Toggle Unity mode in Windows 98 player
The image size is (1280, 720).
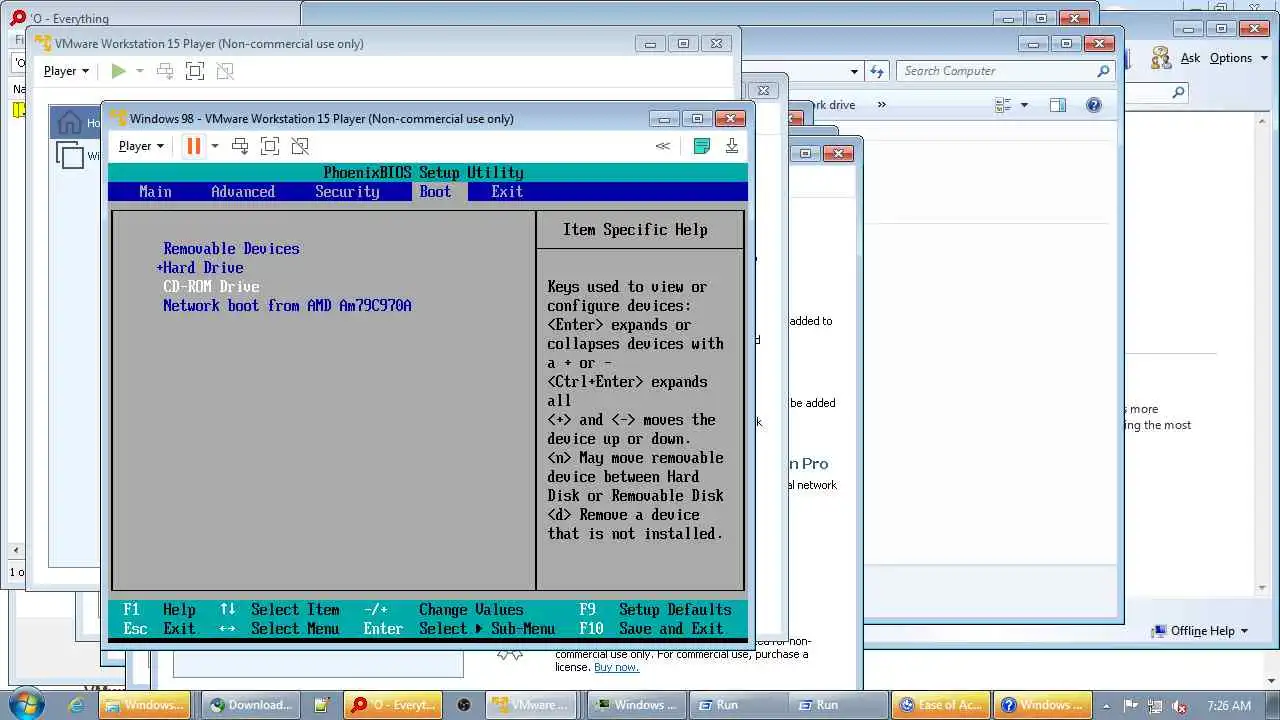click(x=300, y=146)
